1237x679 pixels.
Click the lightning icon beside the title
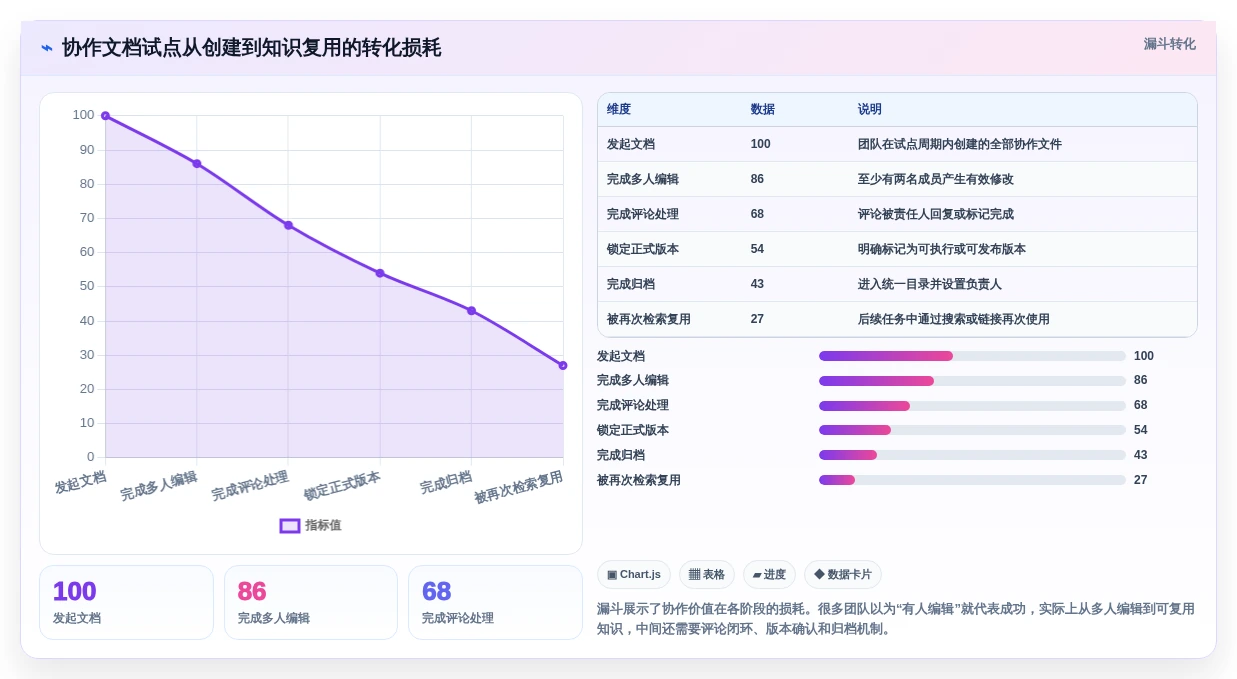(47, 48)
